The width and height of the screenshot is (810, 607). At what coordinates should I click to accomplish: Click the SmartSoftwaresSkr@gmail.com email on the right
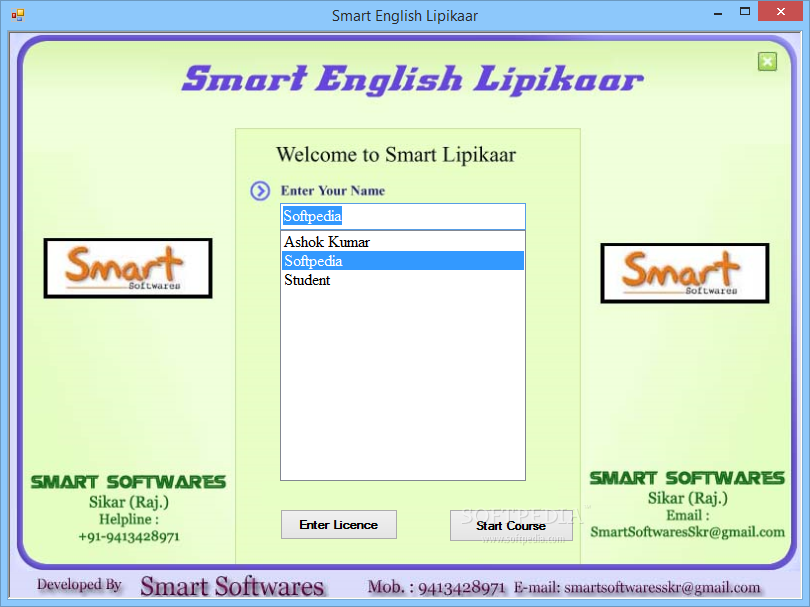coord(687,532)
